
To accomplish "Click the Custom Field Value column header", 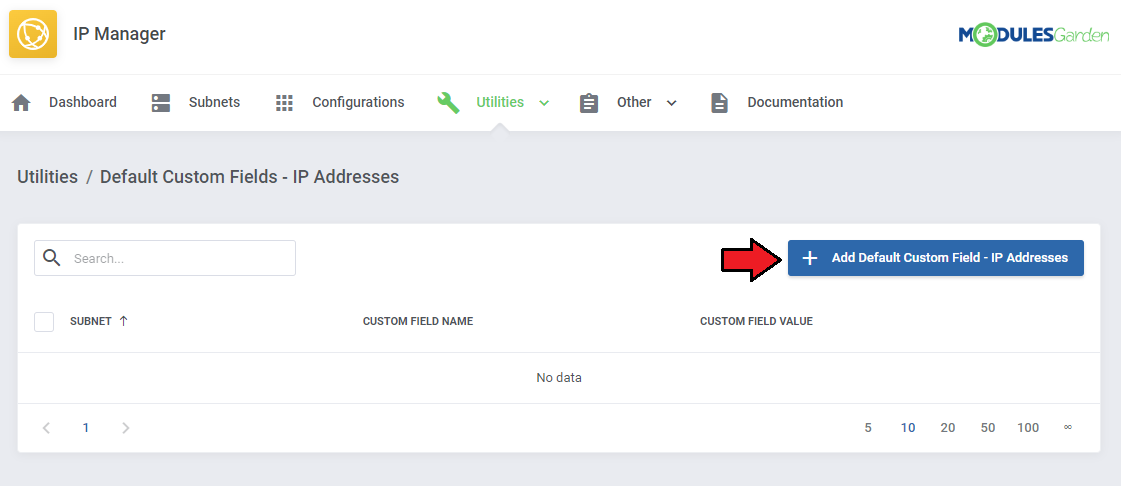I will tap(756, 322).
